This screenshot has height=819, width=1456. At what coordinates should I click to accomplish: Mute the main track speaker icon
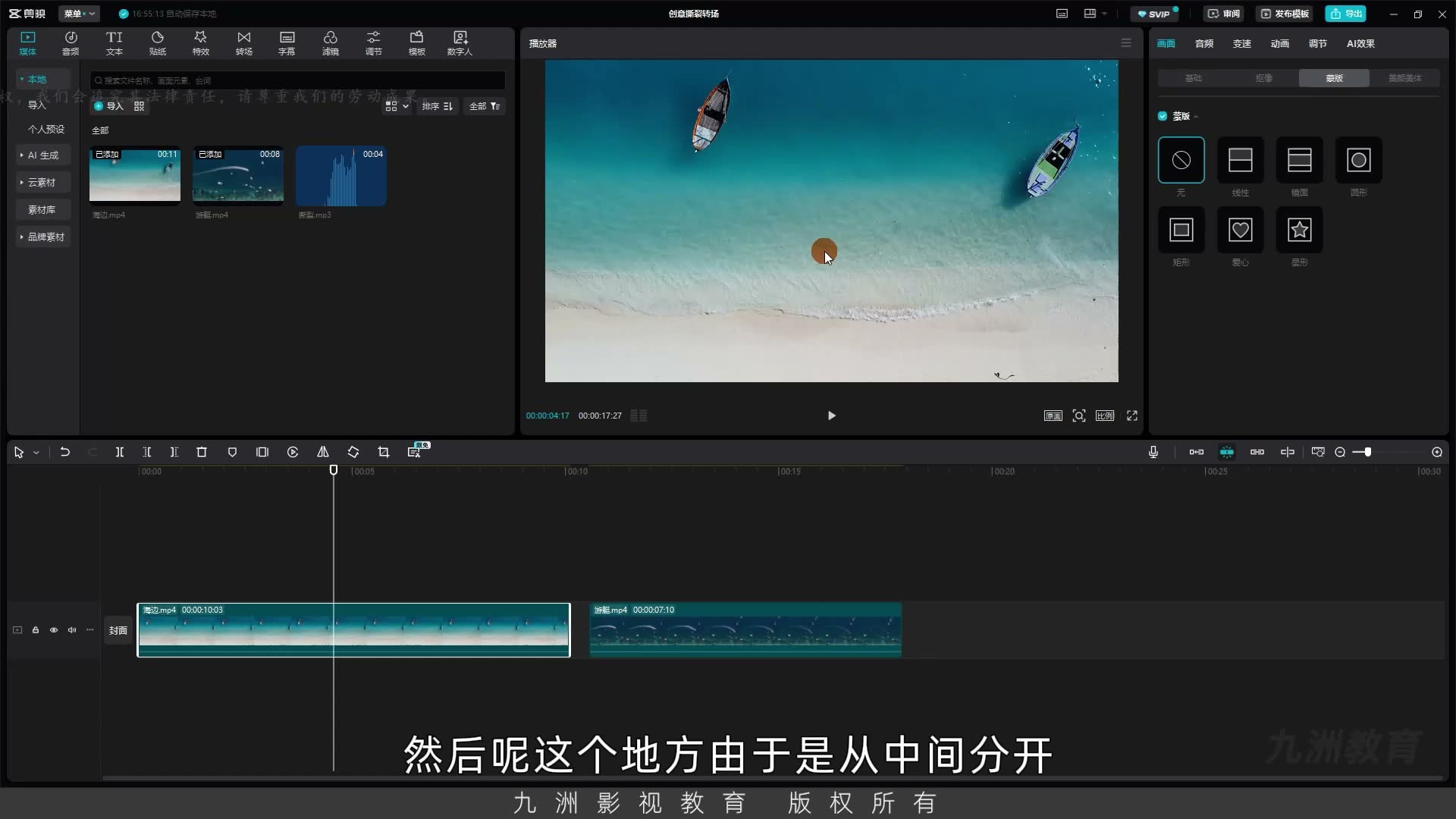(x=72, y=630)
